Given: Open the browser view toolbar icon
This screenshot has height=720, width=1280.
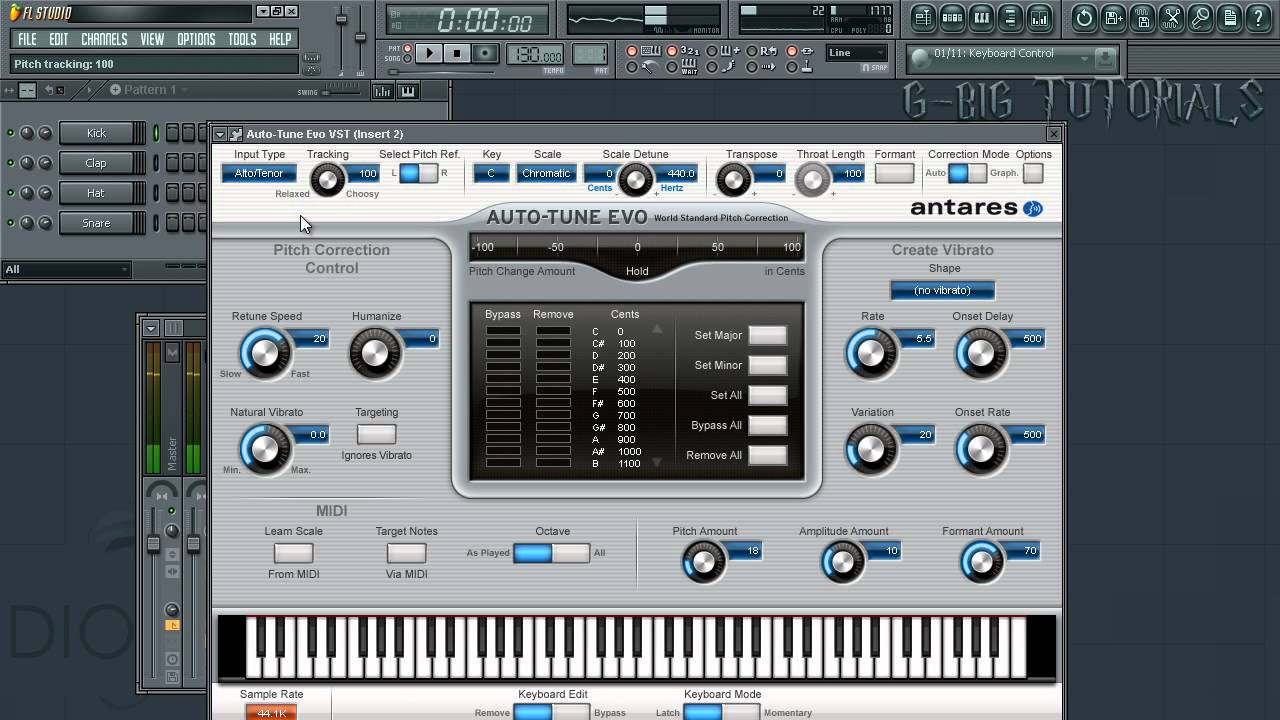Looking at the screenshot, I should point(1010,18).
